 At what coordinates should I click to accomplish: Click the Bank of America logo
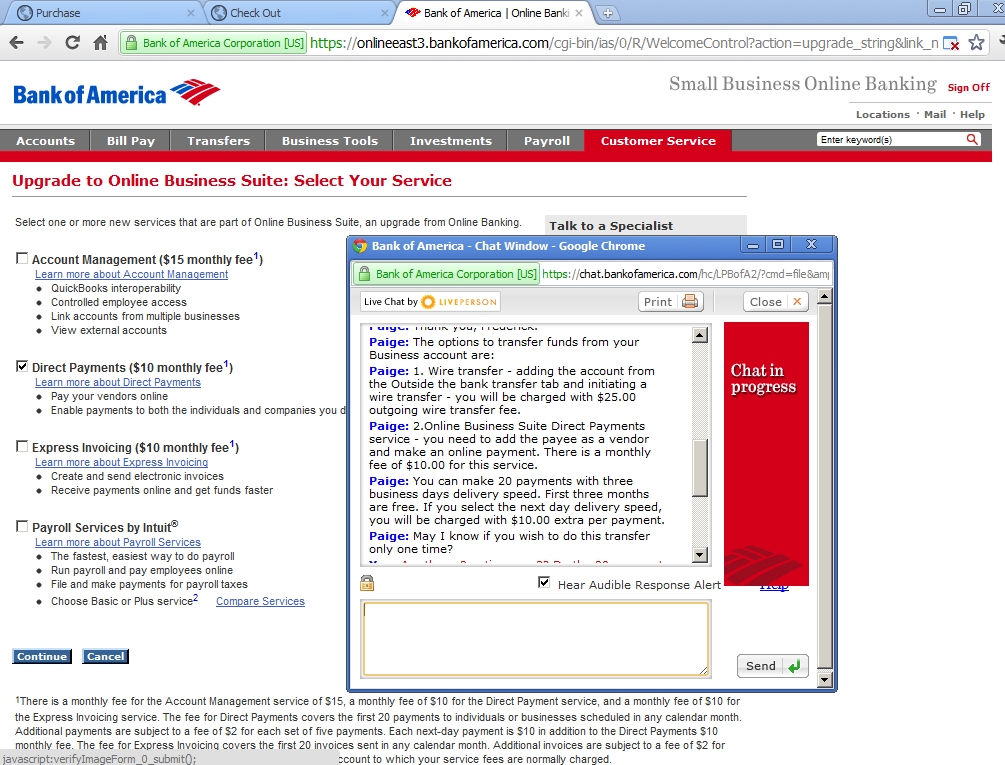(116, 94)
